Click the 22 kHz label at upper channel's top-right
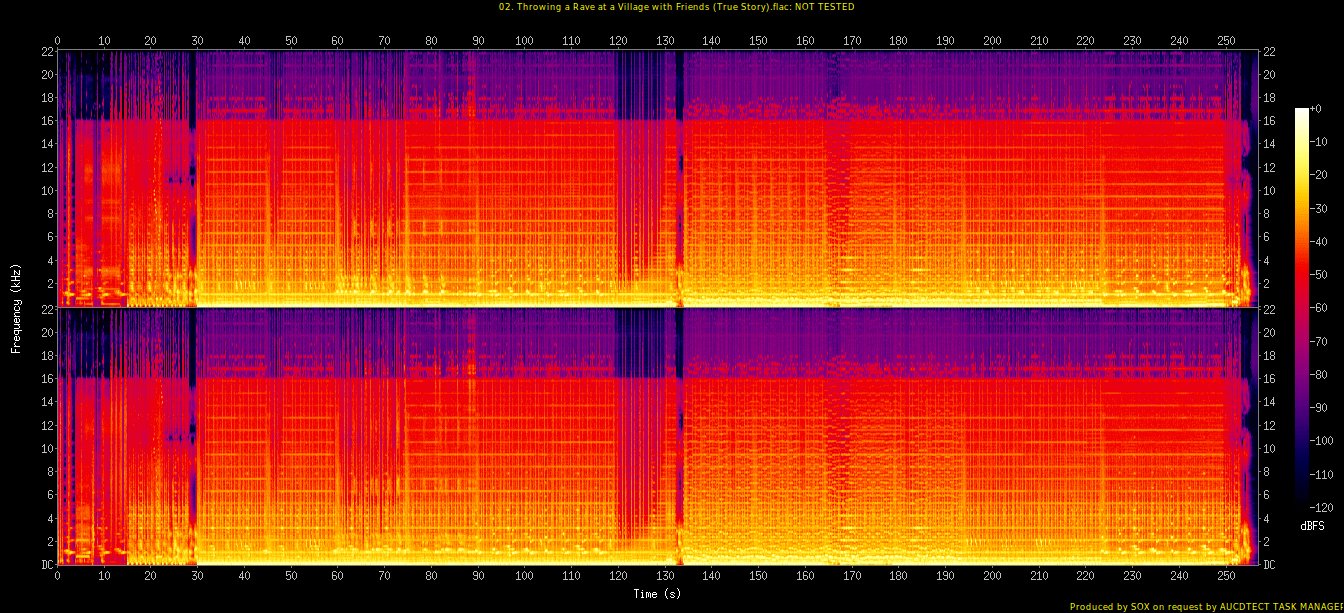This screenshot has height=613, width=1344. coord(1269,51)
